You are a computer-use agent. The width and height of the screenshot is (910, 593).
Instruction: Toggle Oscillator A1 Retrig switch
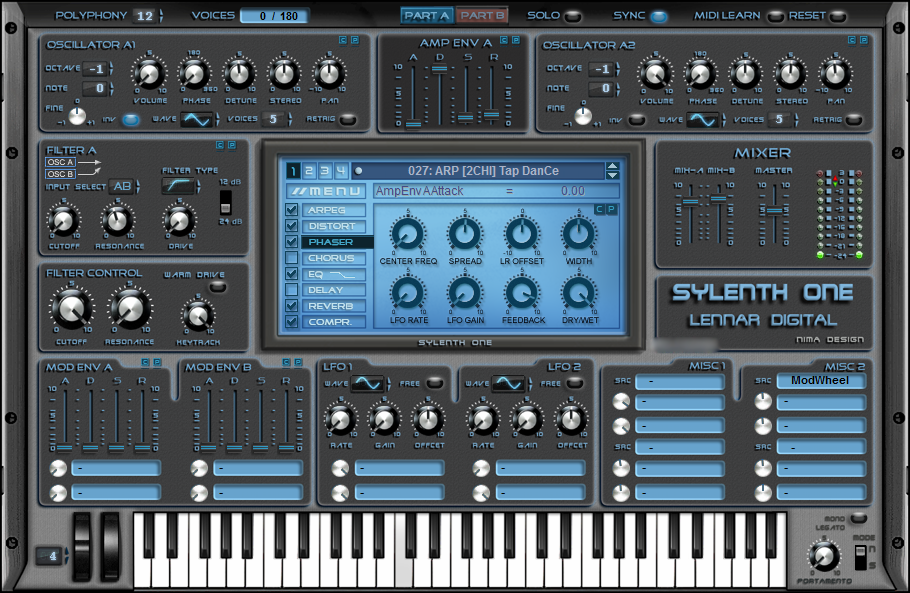tap(347, 120)
